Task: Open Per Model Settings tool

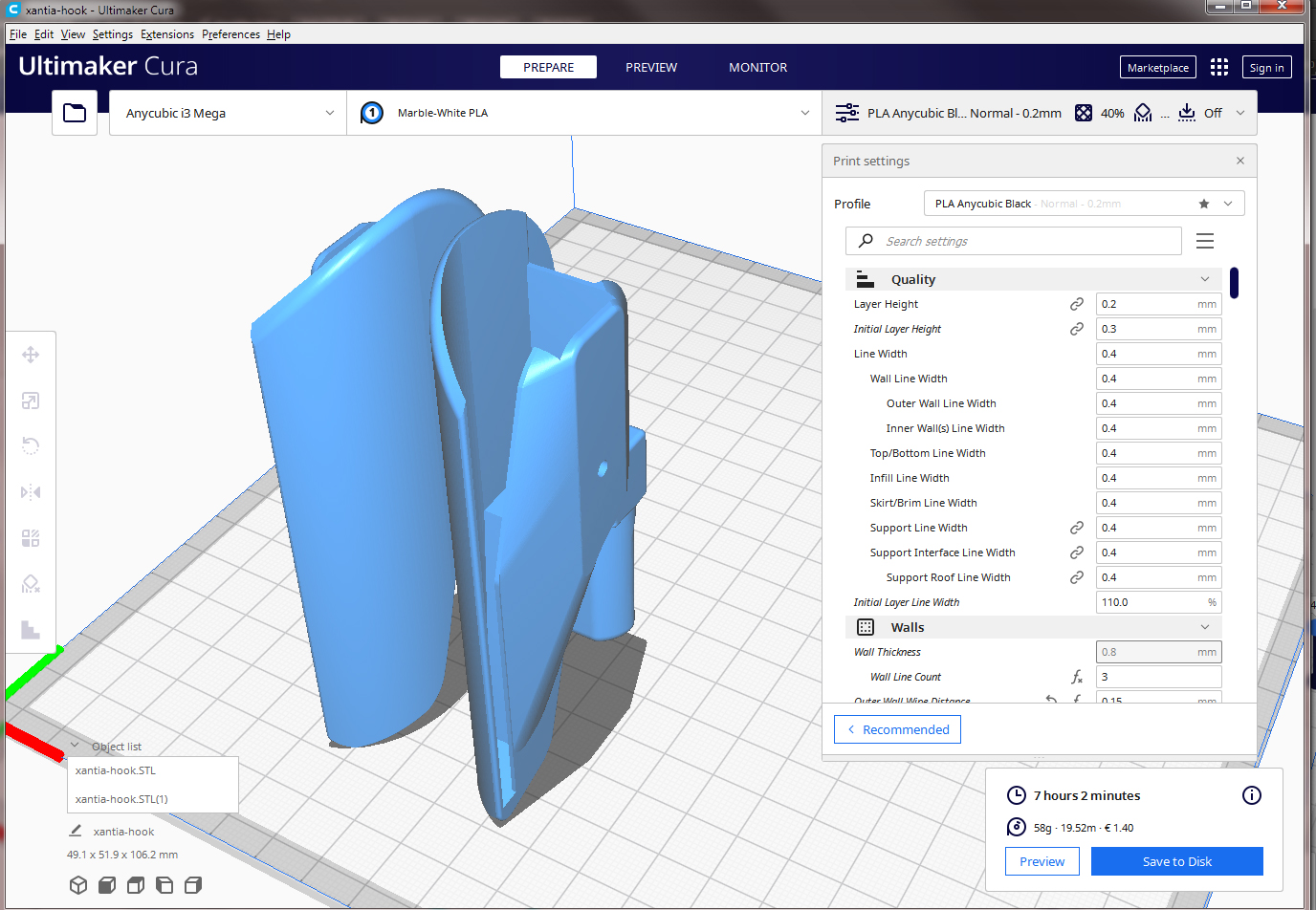Action: pos(31,538)
